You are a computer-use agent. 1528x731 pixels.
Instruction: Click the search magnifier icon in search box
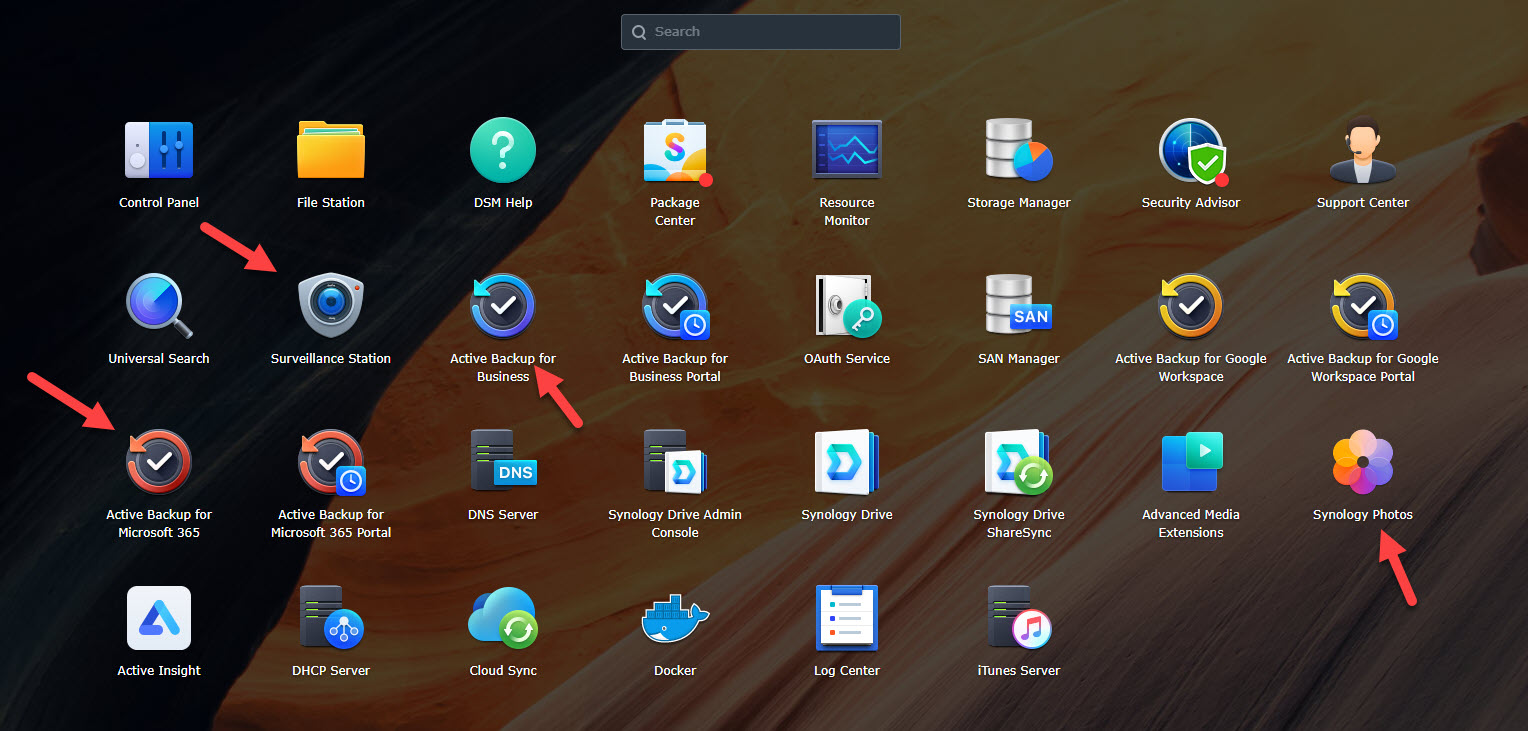(639, 32)
